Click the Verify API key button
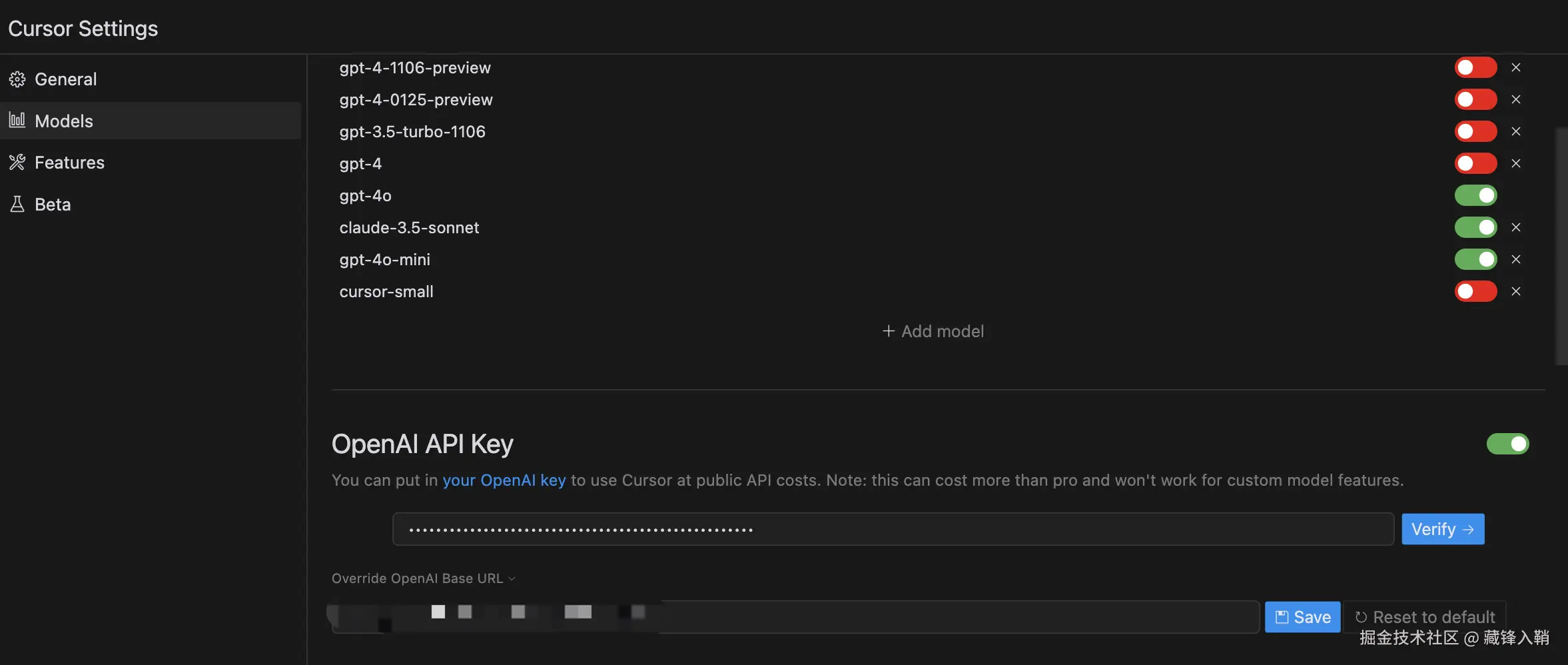 click(1442, 529)
